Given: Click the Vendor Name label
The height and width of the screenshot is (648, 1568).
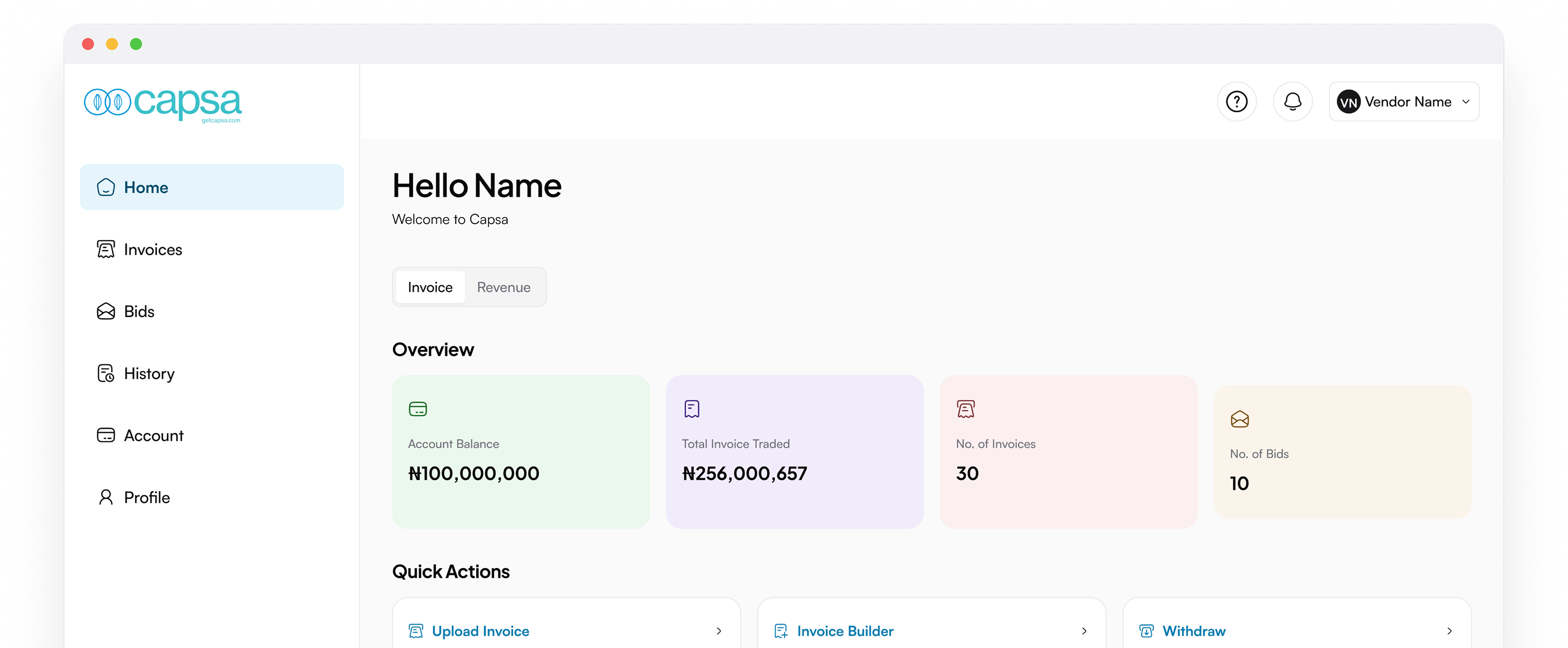Looking at the screenshot, I should tap(1408, 102).
